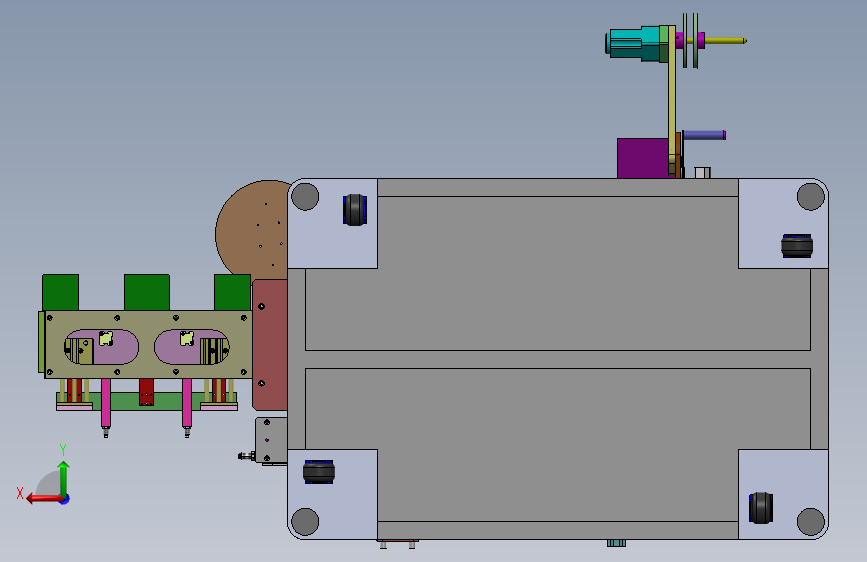Select the blue-violet horizontal pin above the frame
The height and width of the screenshot is (562, 867).
click(704, 135)
